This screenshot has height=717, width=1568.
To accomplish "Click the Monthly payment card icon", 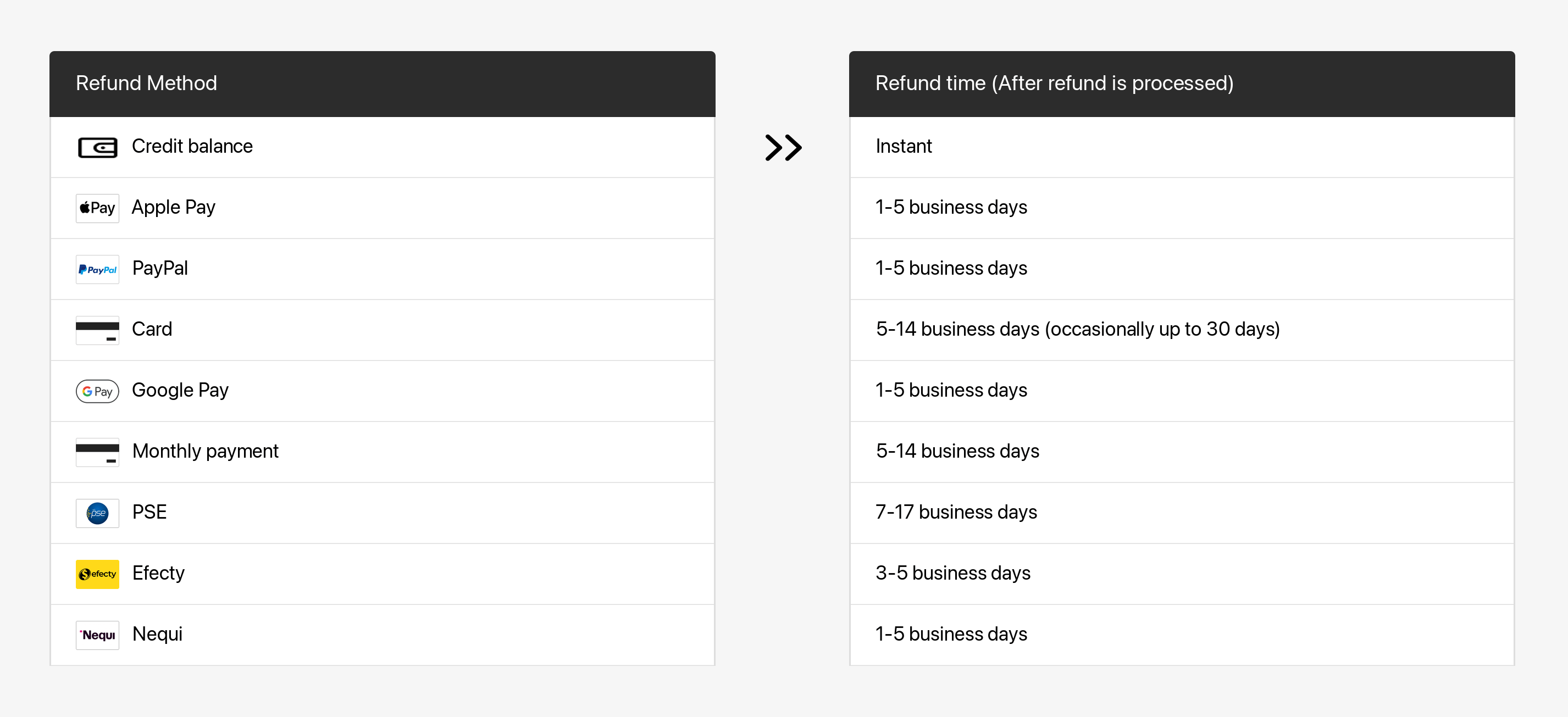I will pyautogui.click(x=97, y=452).
